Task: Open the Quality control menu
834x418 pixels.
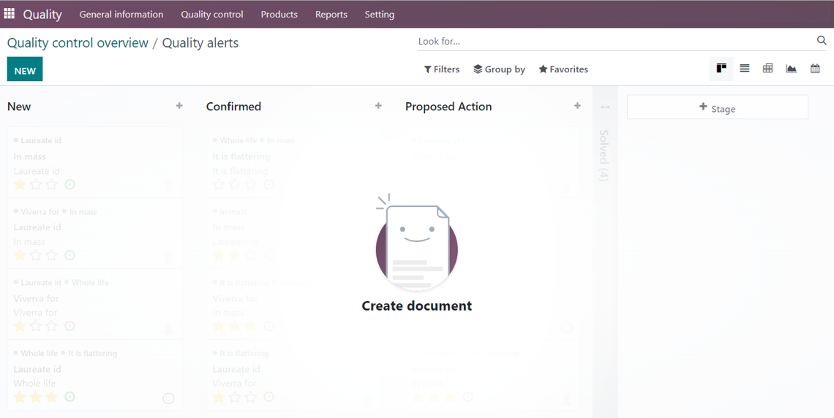Action: click(212, 14)
